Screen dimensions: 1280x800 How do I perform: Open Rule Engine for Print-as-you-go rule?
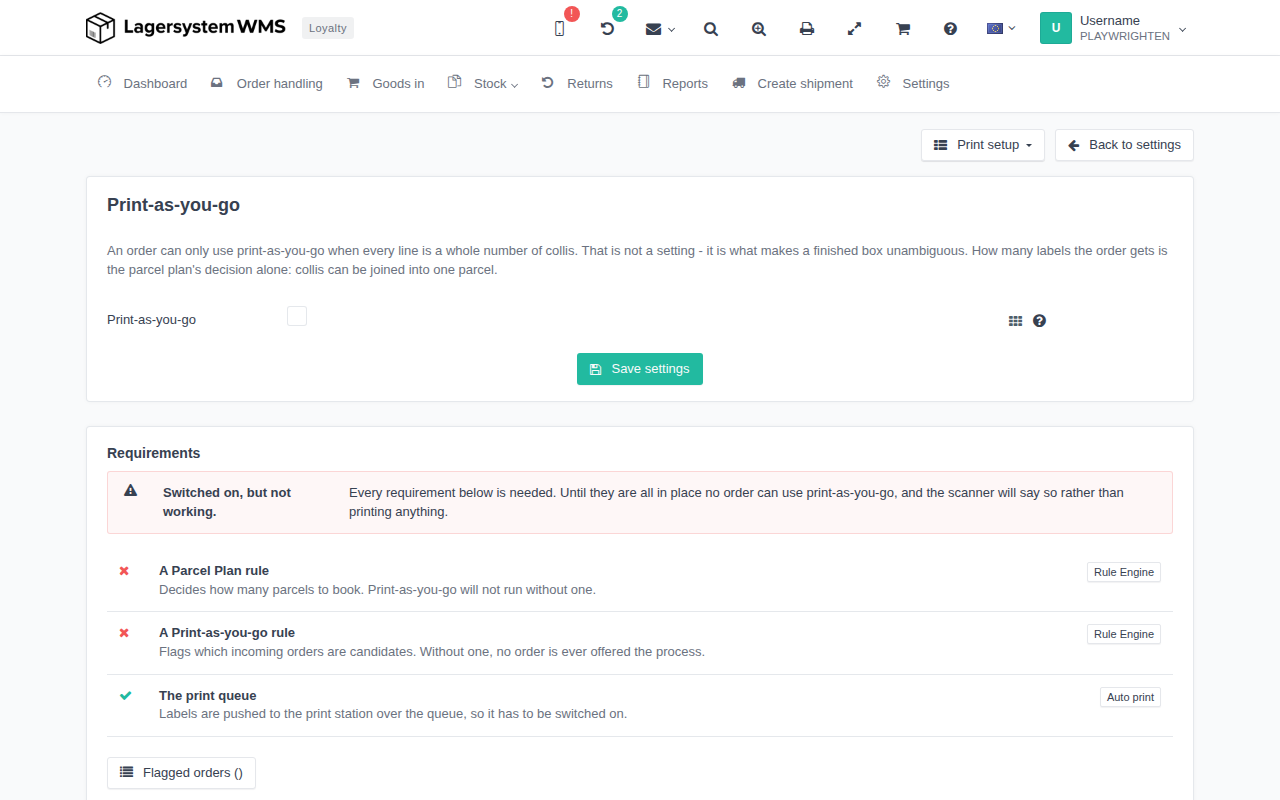click(x=1124, y=634)
